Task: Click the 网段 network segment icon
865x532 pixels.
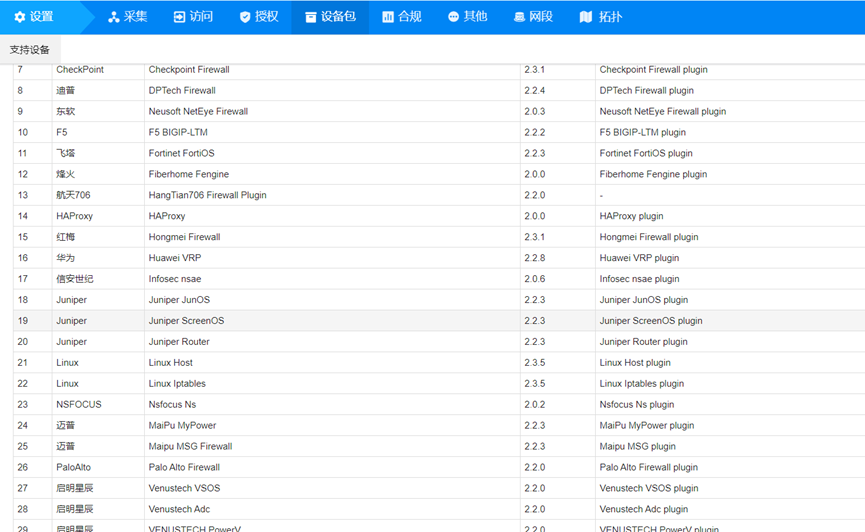Action: [519, 17]
